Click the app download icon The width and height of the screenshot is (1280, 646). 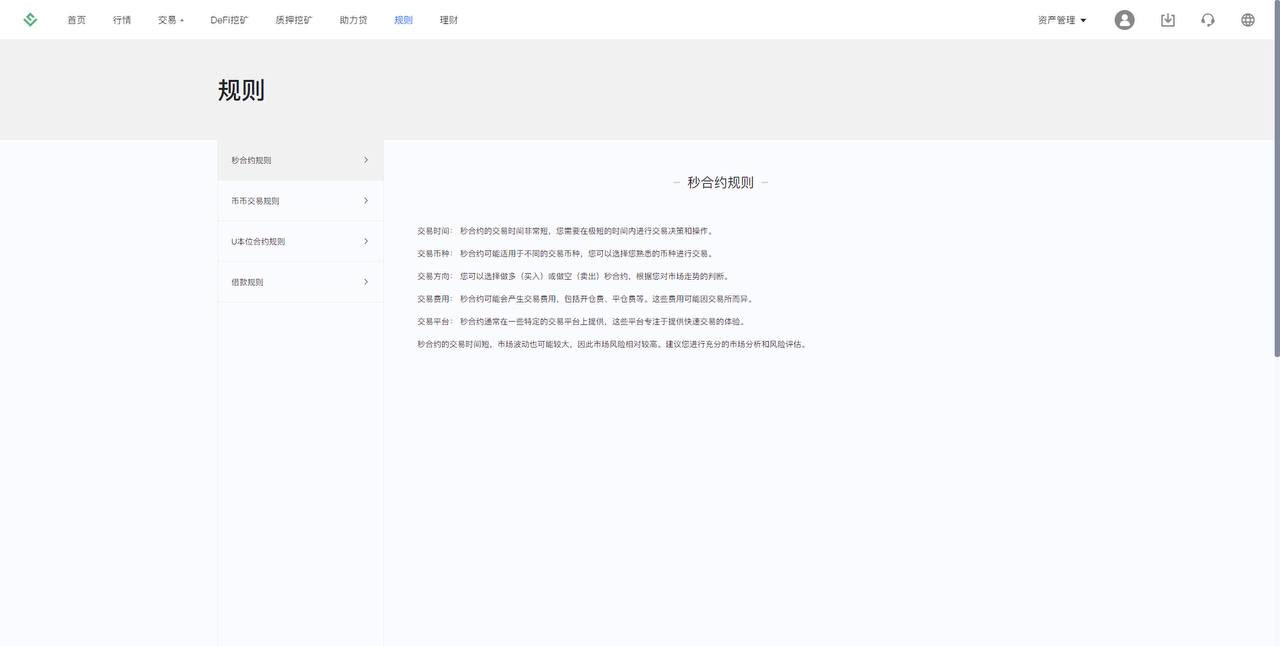pos(1167,20)
